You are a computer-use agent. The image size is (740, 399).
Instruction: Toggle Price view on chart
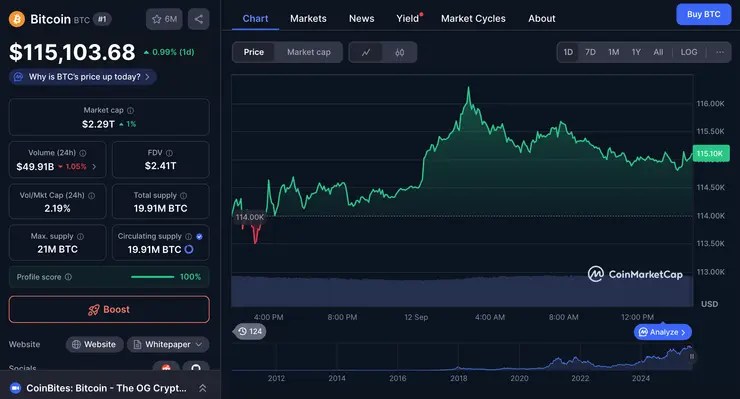(253, 52)
